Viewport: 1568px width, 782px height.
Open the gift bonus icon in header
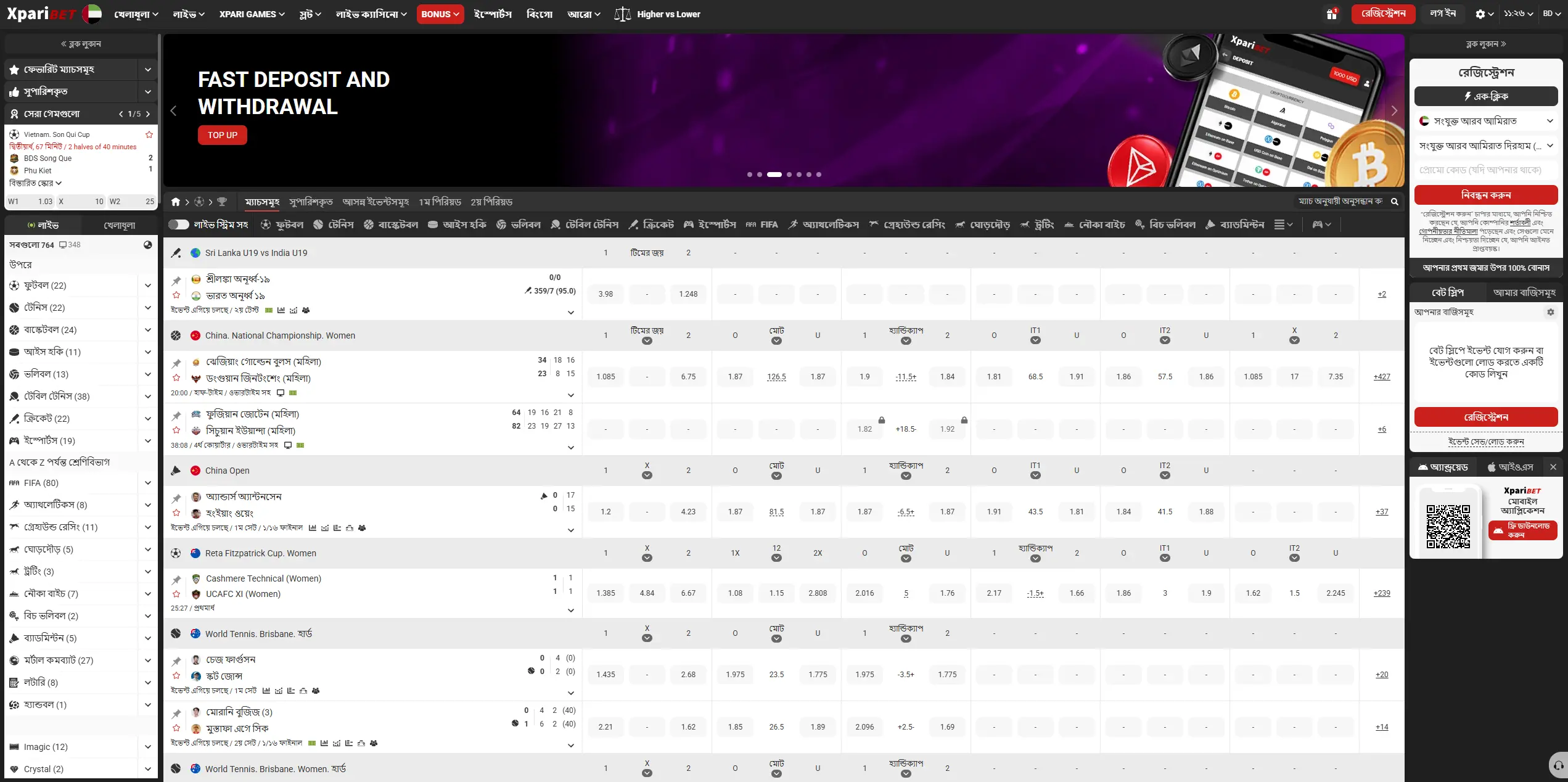[x=1332, y=14]
